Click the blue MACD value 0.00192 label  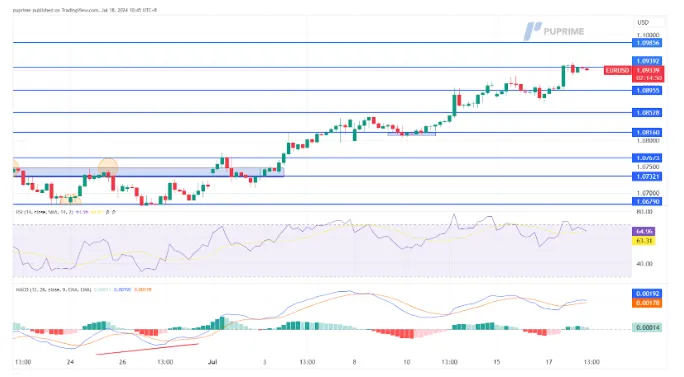tap(647, 294)
